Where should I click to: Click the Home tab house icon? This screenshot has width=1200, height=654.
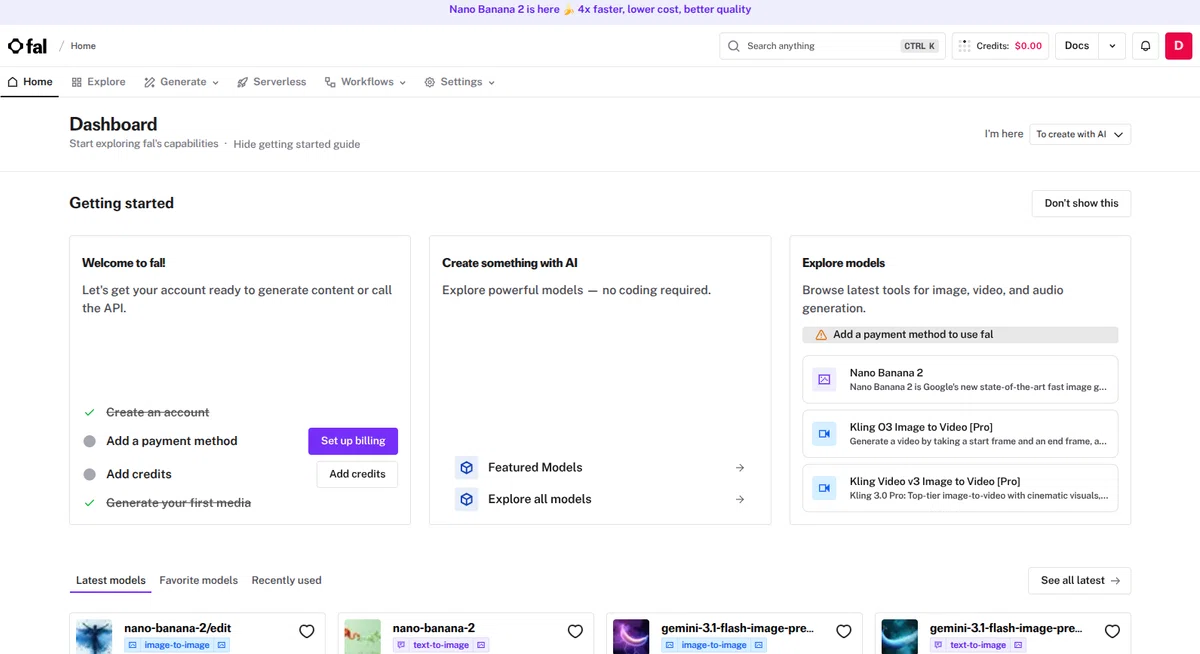coord(13,82)
